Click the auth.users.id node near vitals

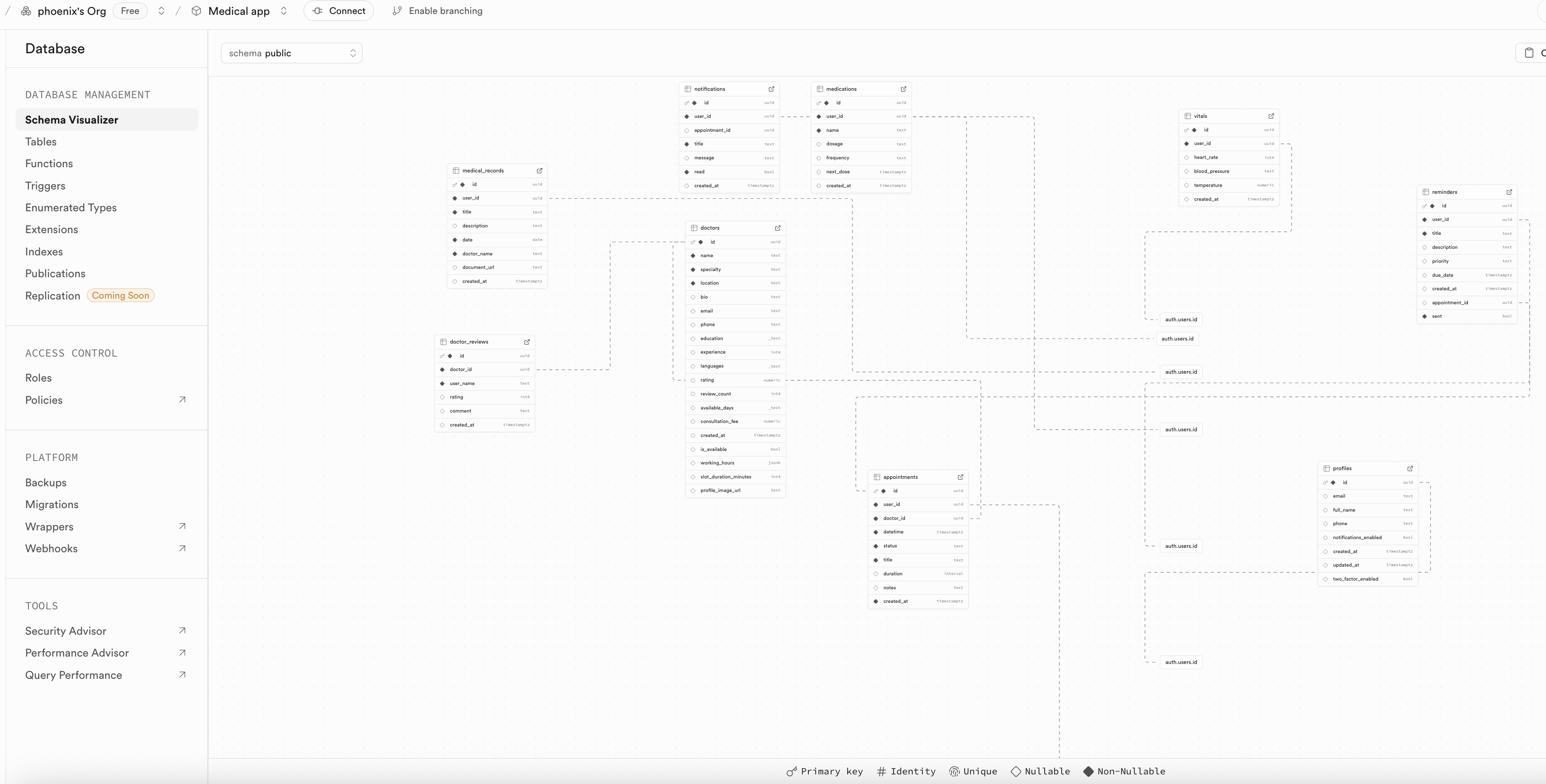[x=1180, y=319]
